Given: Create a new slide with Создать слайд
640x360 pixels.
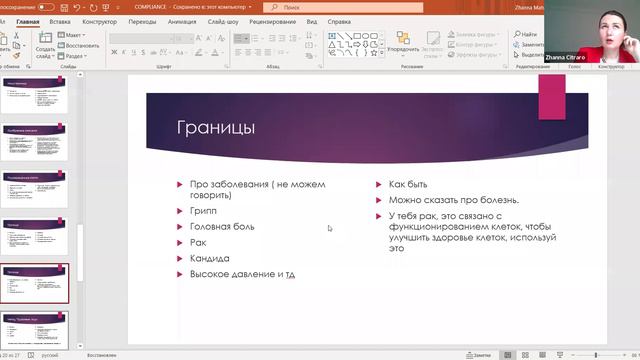Looking at the screenshot, I should [x=45, y=45].
